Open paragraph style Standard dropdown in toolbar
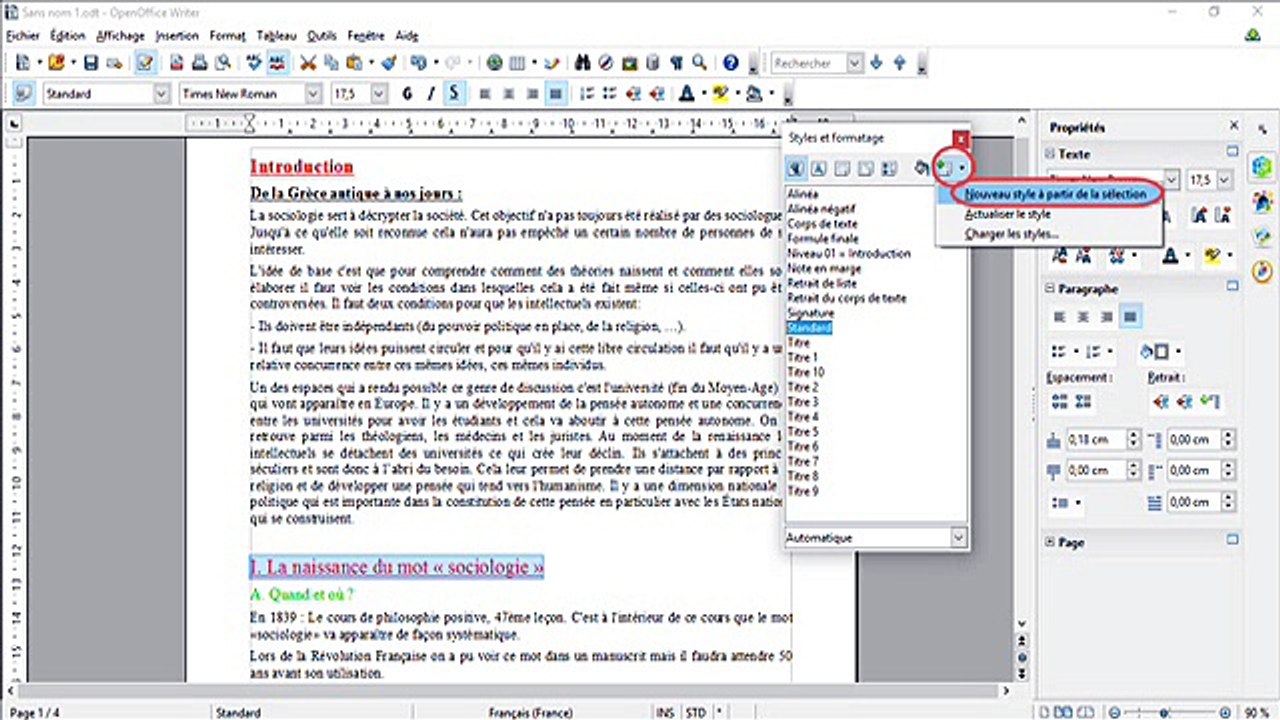Screen dimensions: 1280x720 [161, 94]
